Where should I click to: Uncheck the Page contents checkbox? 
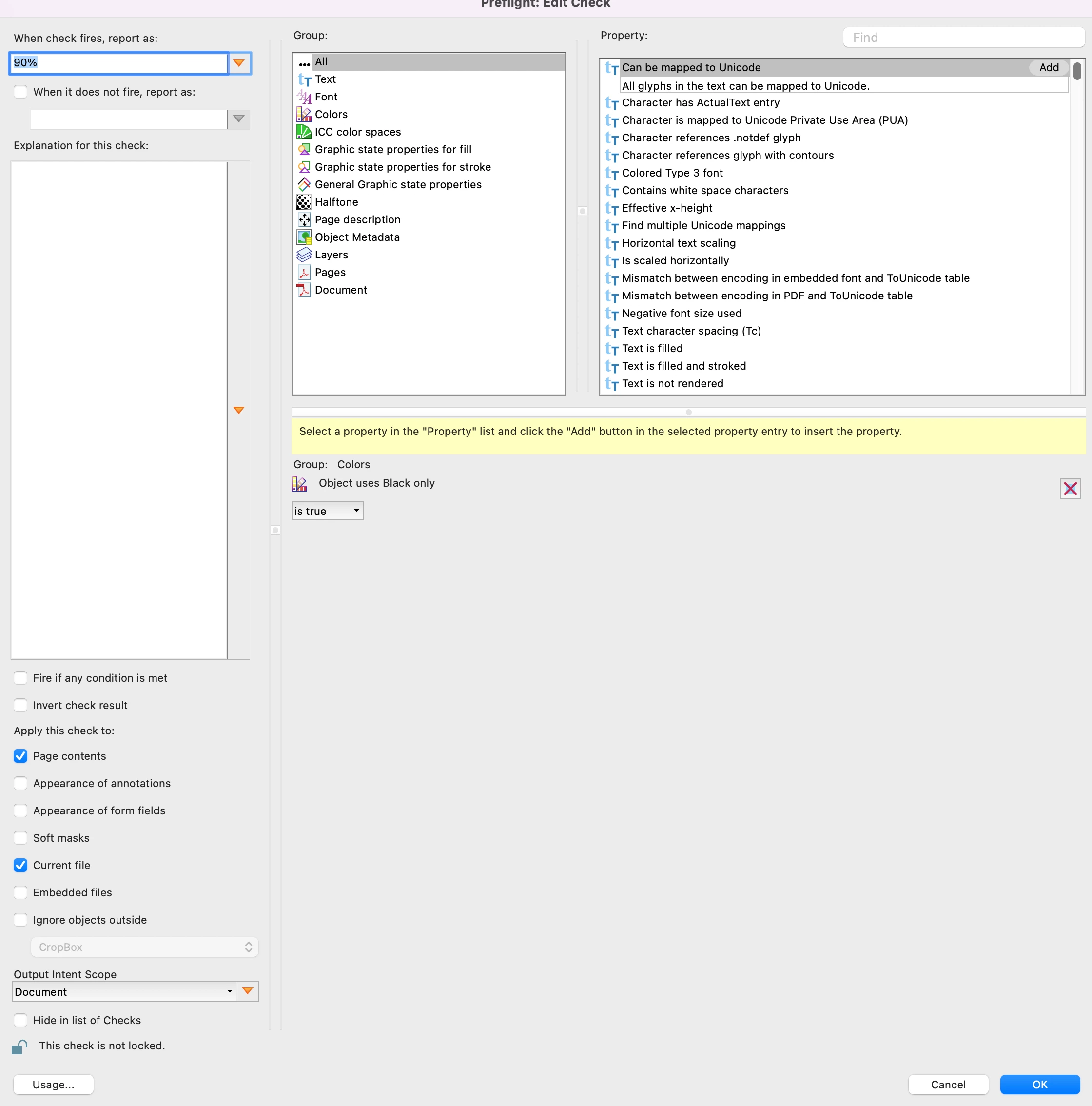20,756
